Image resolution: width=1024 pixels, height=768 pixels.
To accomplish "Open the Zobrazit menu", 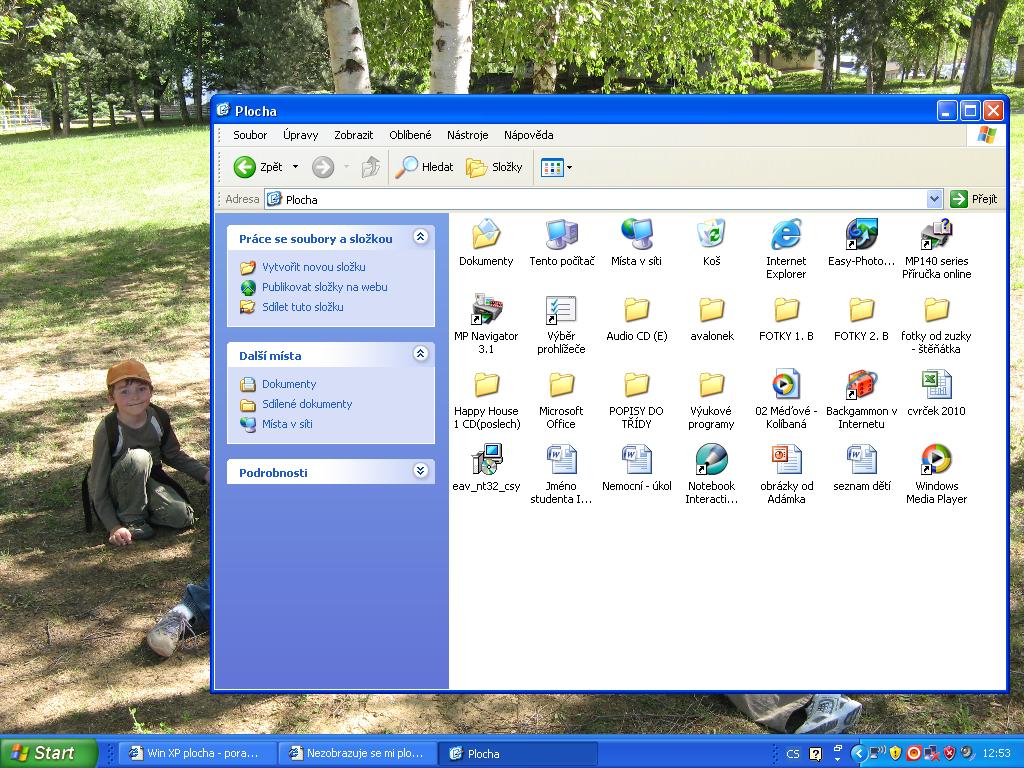I will click(x=353, y=135).
